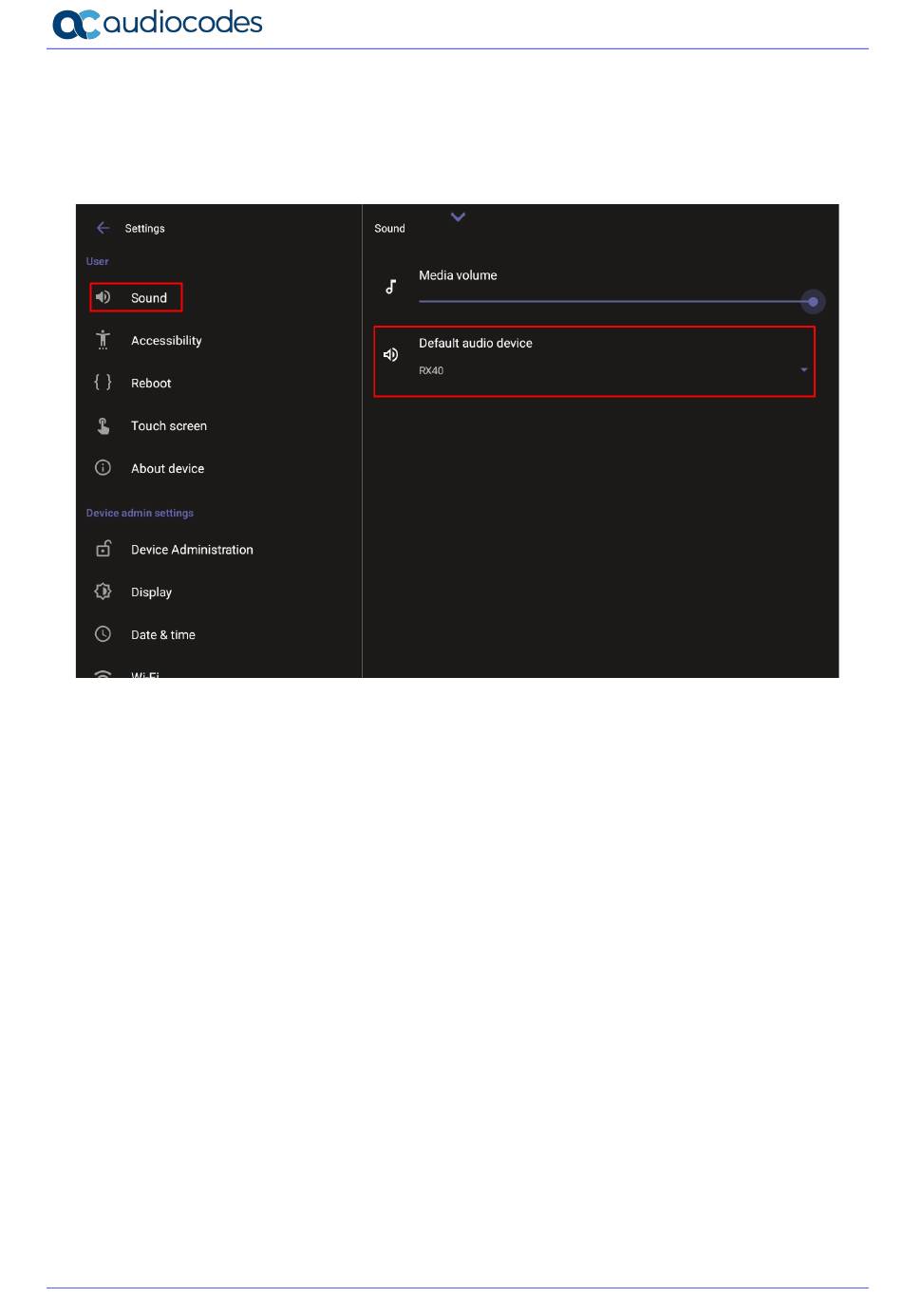The image size is (902, 1316).
Task: Click the Media volume label
Action: (458, 275)
